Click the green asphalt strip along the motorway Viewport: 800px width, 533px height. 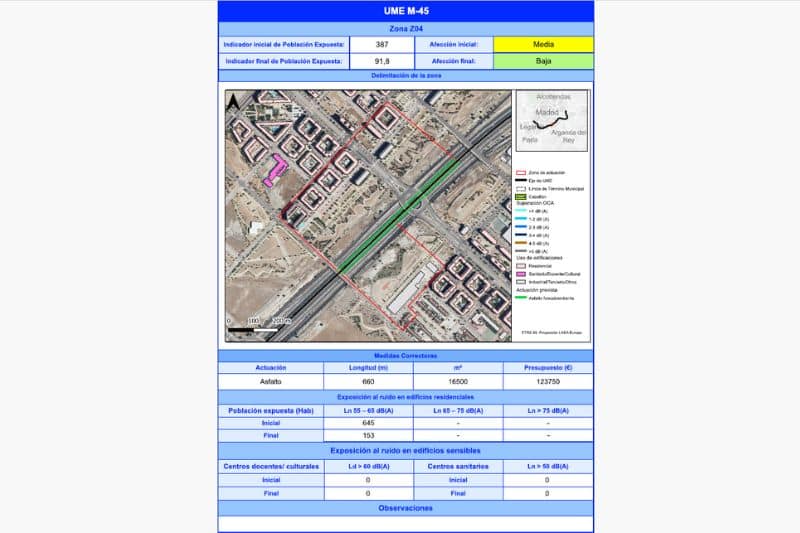pos(398,216)
